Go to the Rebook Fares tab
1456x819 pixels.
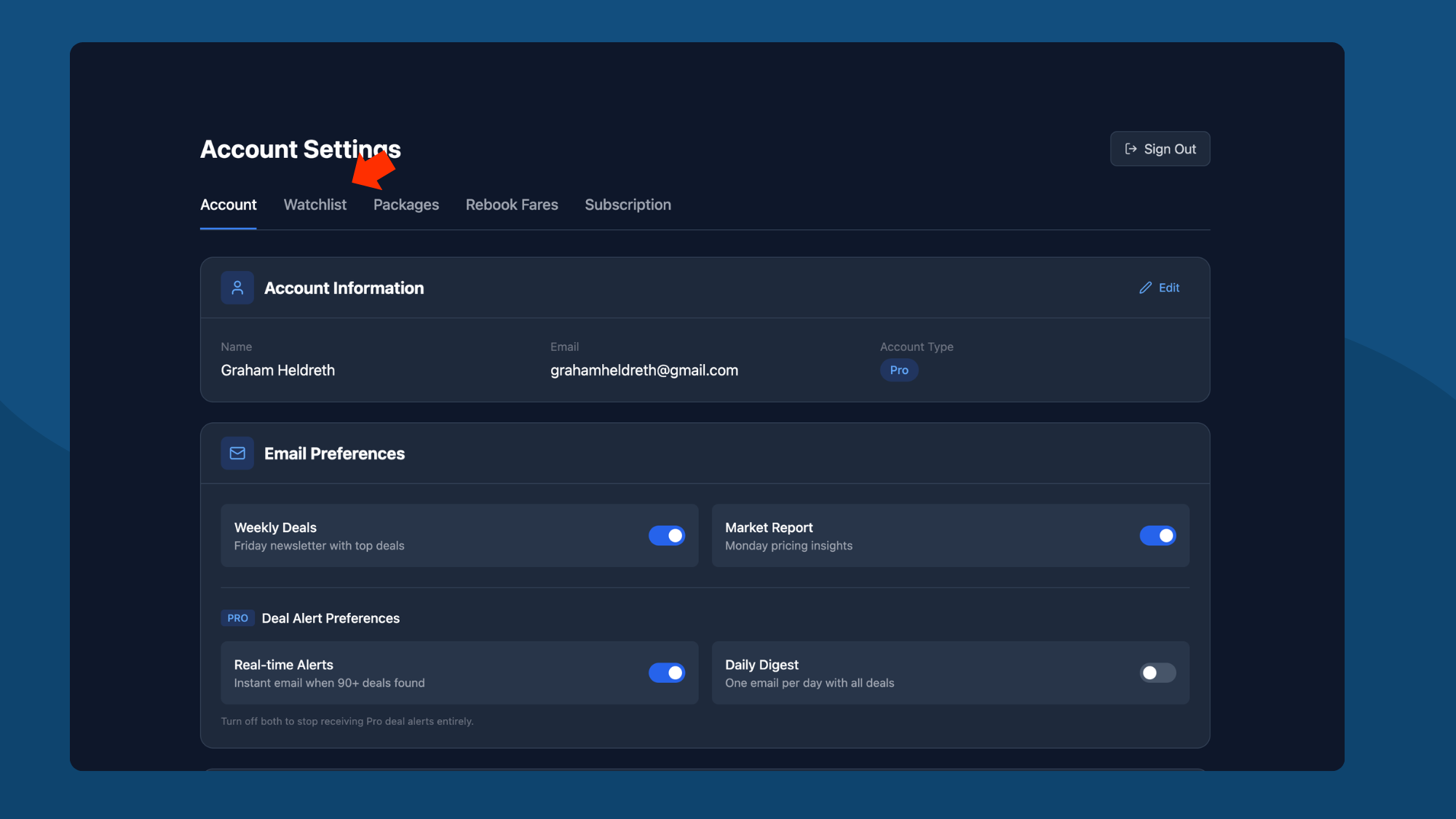pos(512,205)
